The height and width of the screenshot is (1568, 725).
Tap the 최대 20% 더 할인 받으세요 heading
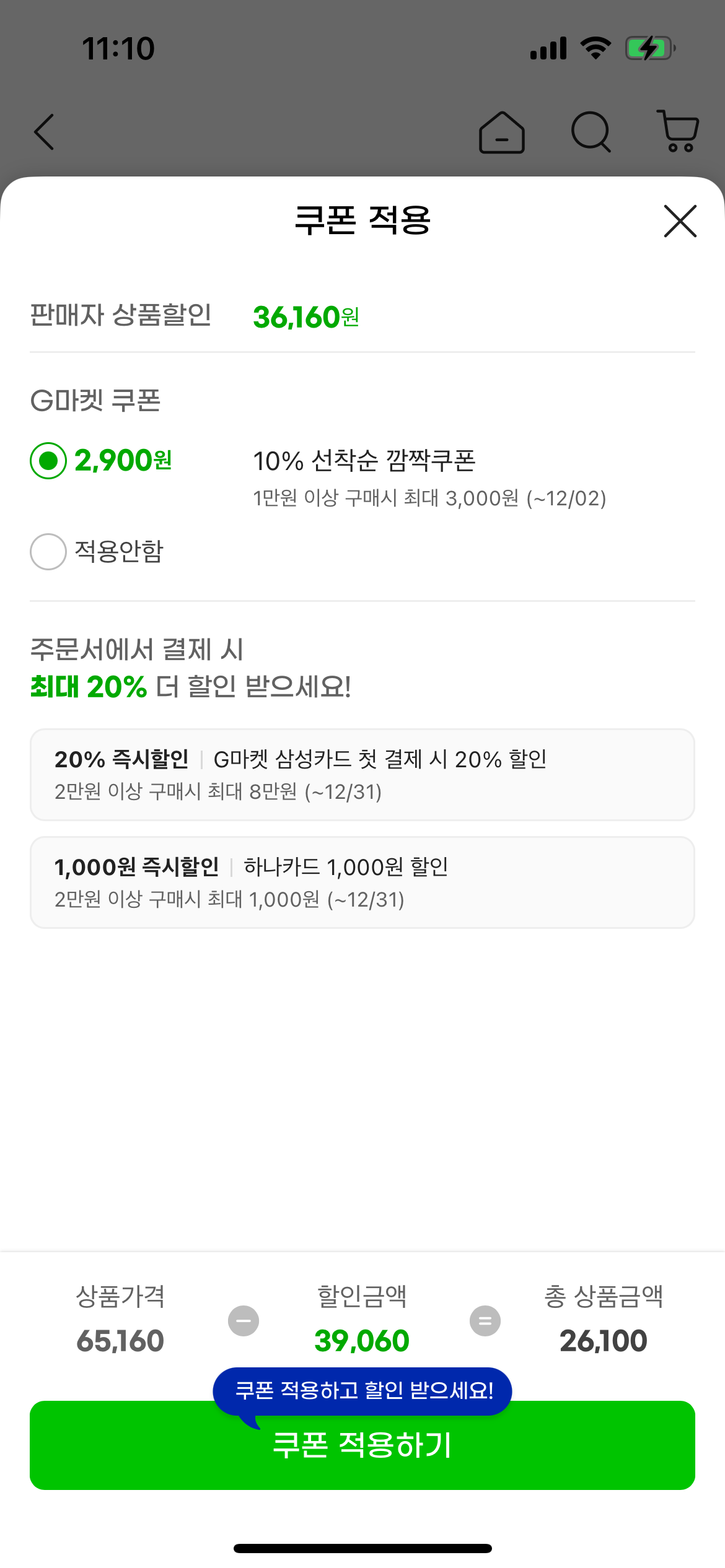coord(191,686)
